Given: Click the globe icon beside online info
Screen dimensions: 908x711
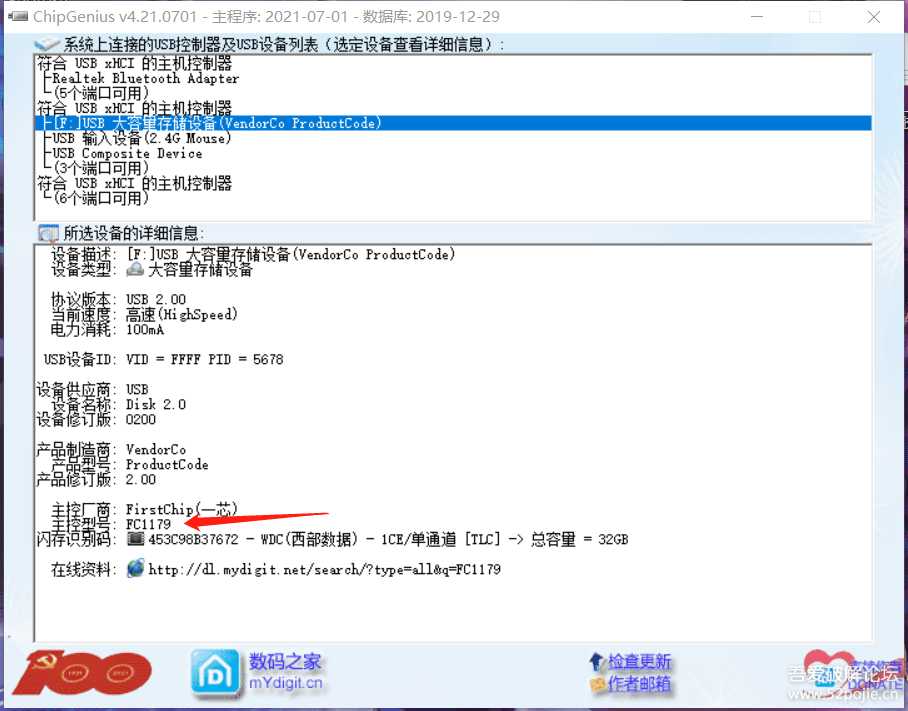Looking at the screenshot, I should coord(135,569).
